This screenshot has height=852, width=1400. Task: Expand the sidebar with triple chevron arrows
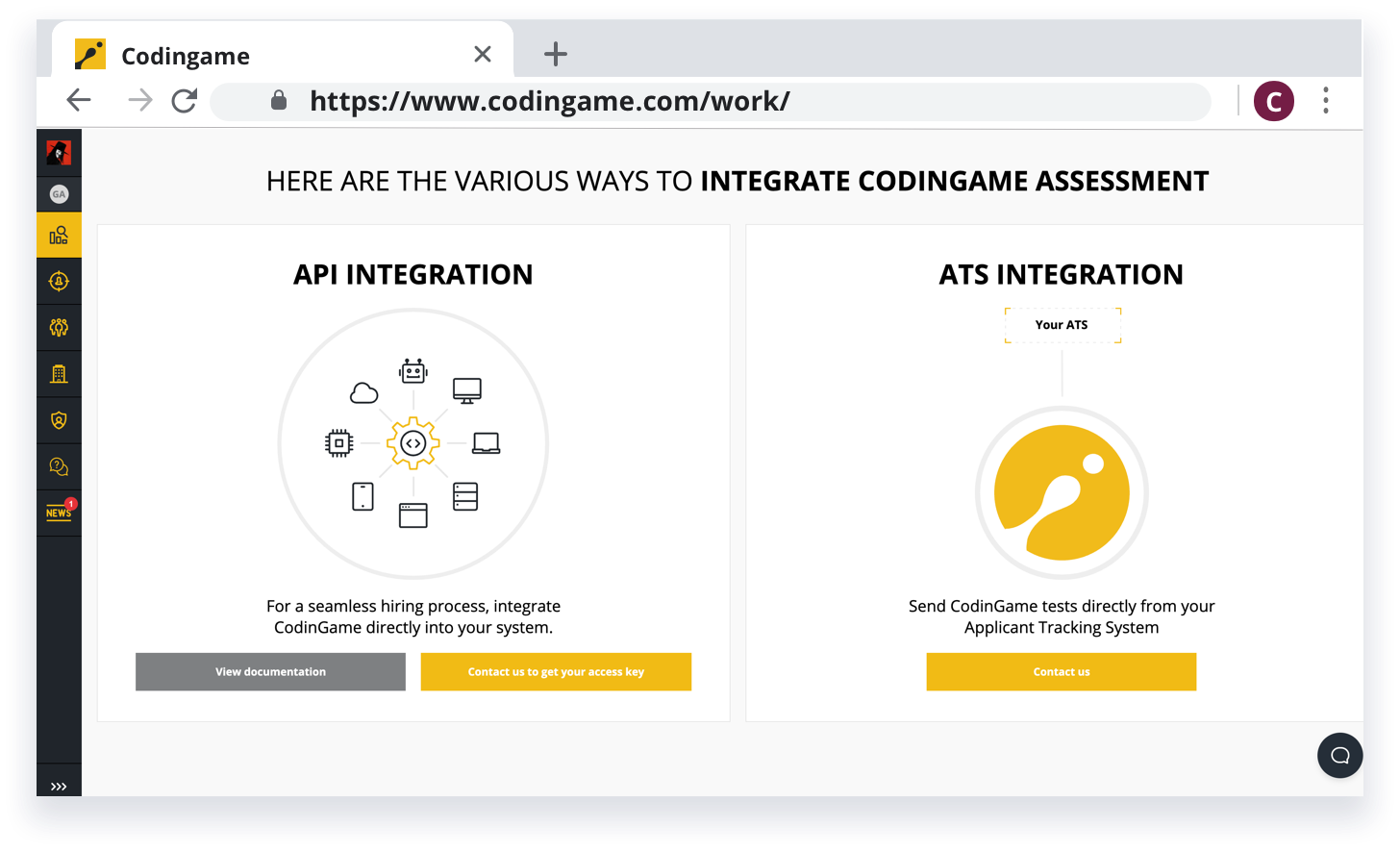pos(59,786)
